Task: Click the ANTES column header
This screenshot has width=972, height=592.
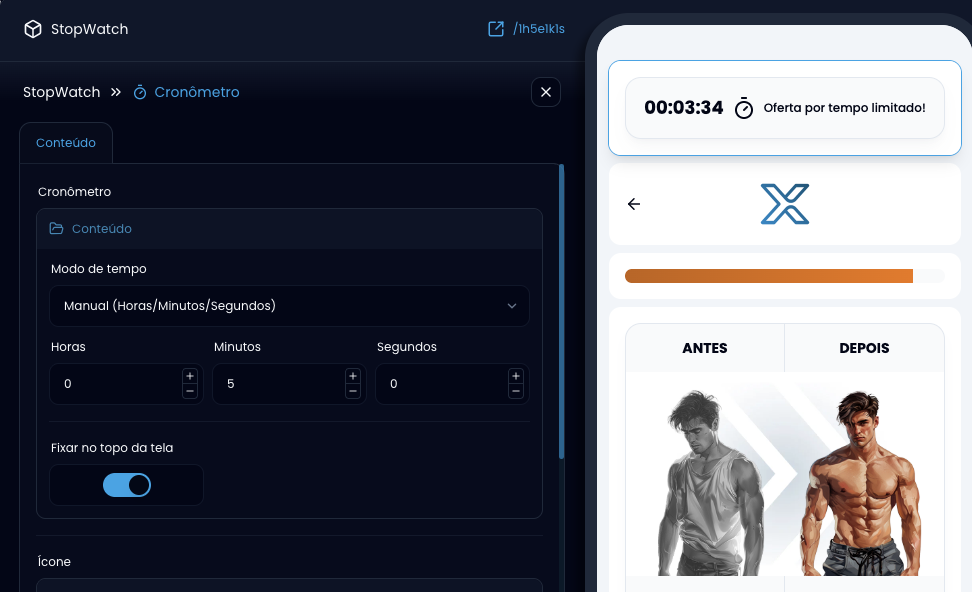Action: point(705,348)
